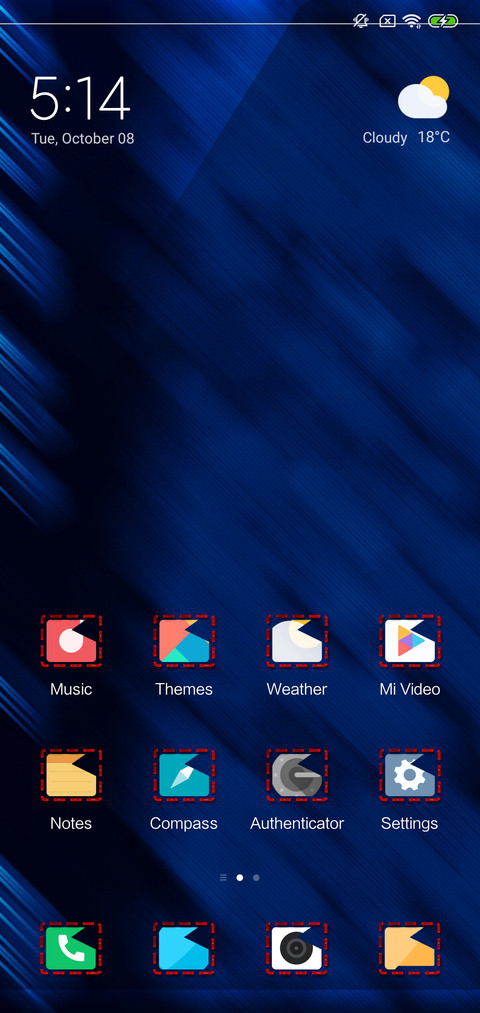The height and width of the screenshot is (1013, 480).
Task: Launch Mi Video app
Action: point(410,640)
